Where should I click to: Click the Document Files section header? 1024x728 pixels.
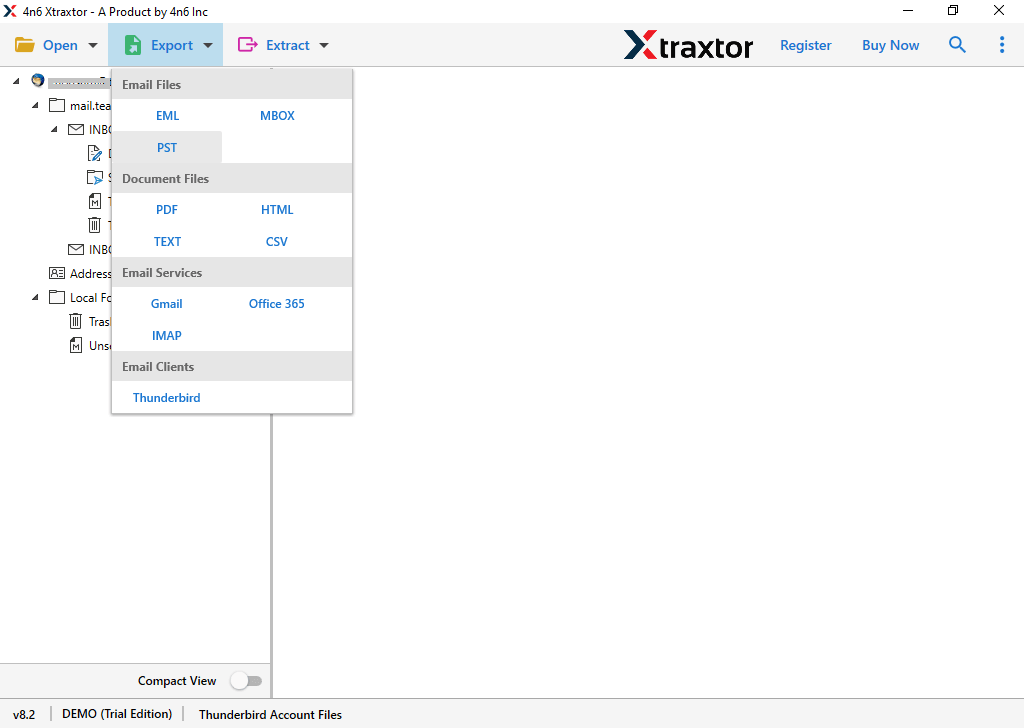[232, 179]
